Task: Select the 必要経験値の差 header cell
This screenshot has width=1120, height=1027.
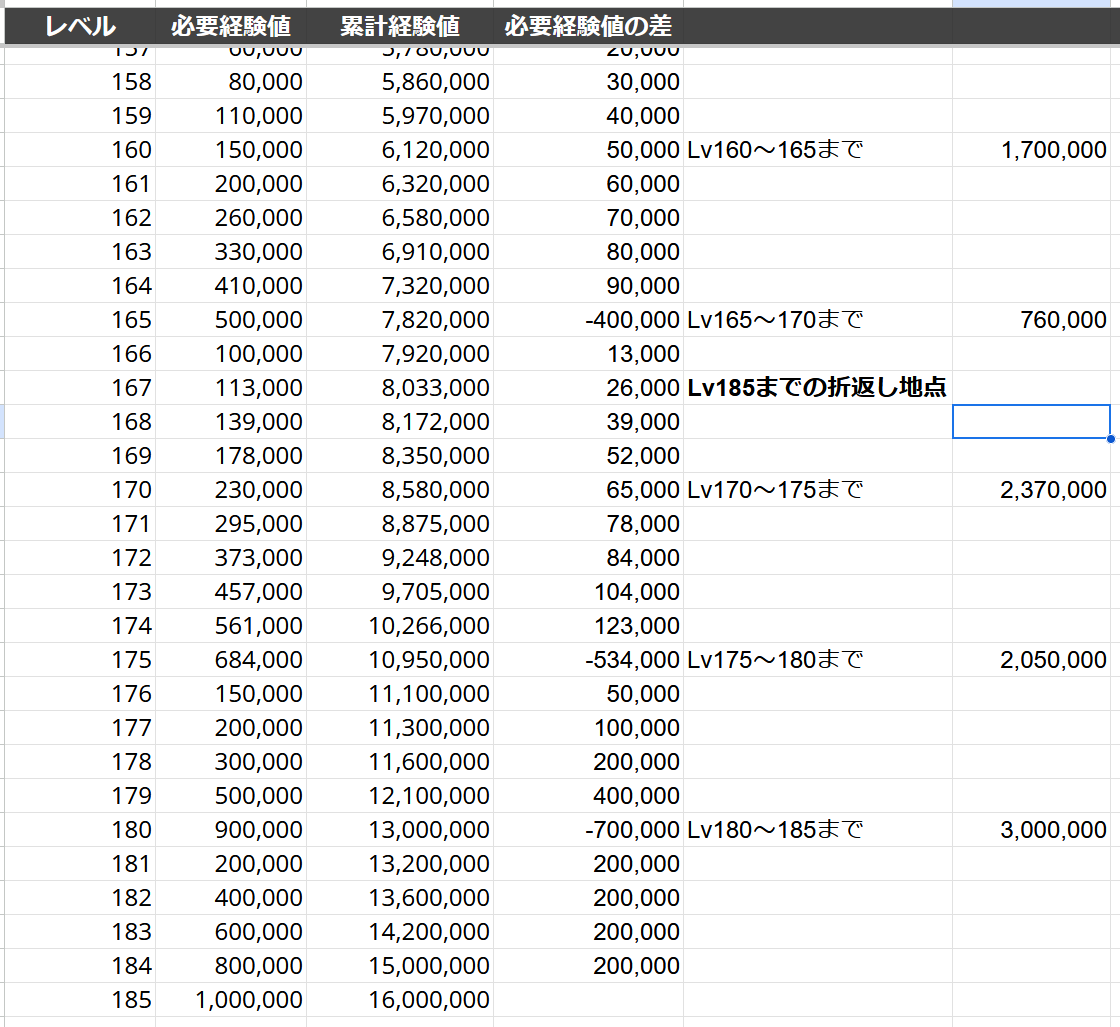Action: [588, 26]
